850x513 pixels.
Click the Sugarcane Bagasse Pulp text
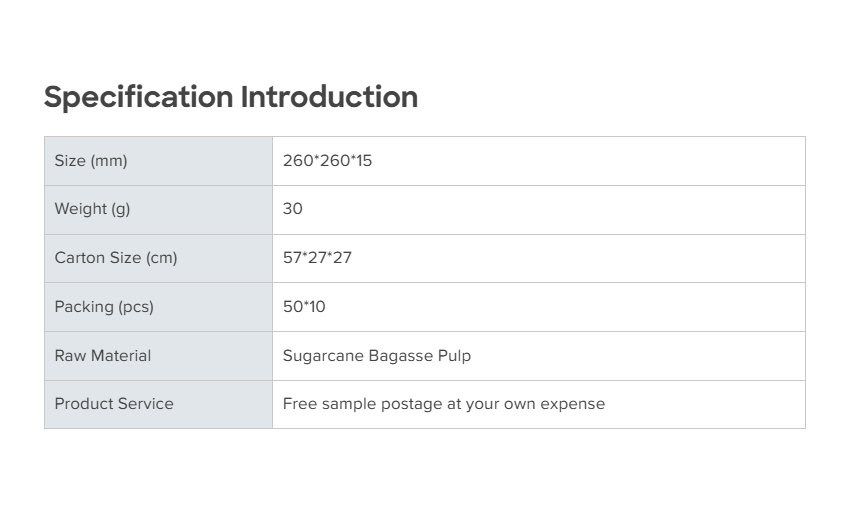pos(376,356)
